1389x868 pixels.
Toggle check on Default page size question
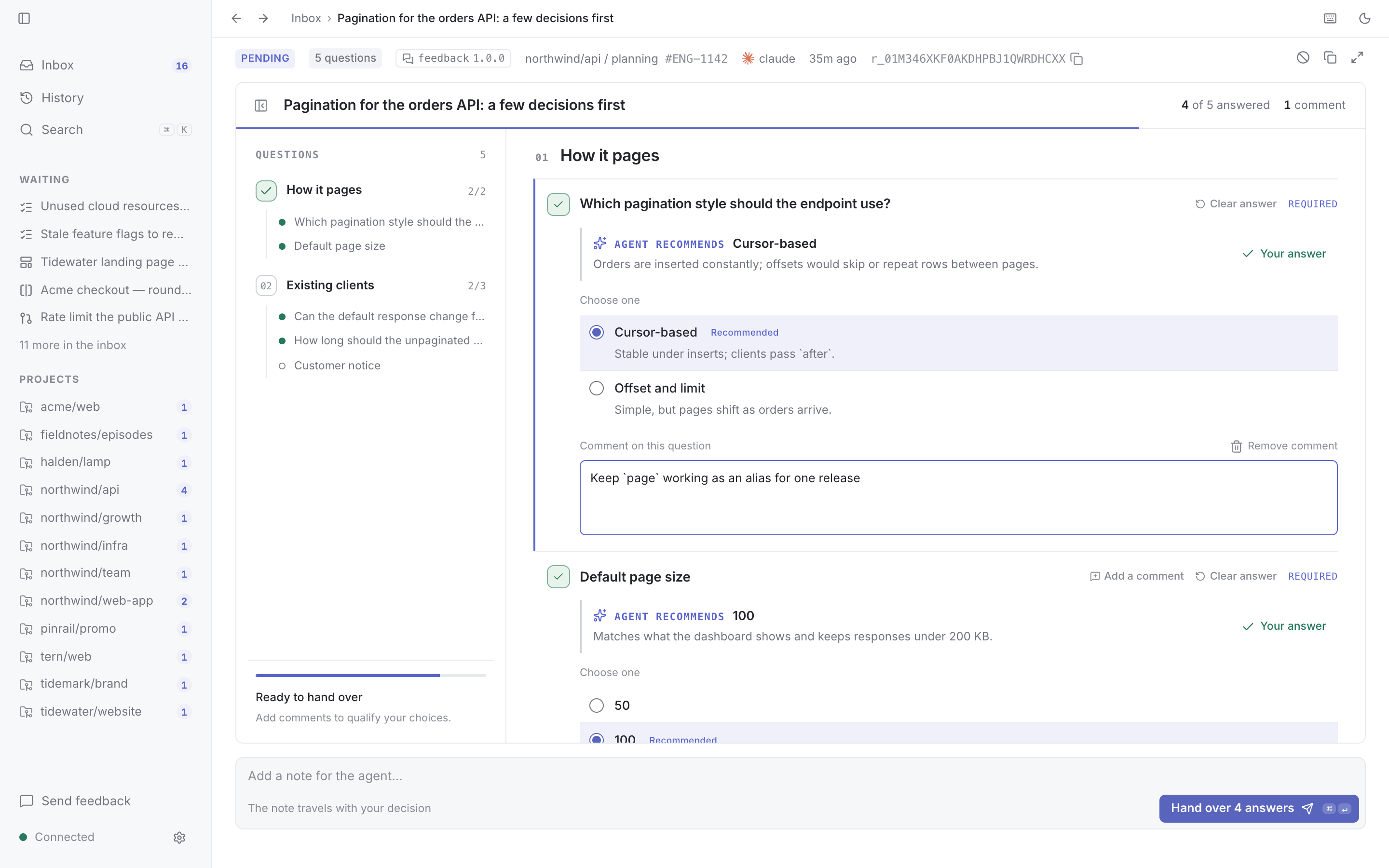click(x=558, y=577)
